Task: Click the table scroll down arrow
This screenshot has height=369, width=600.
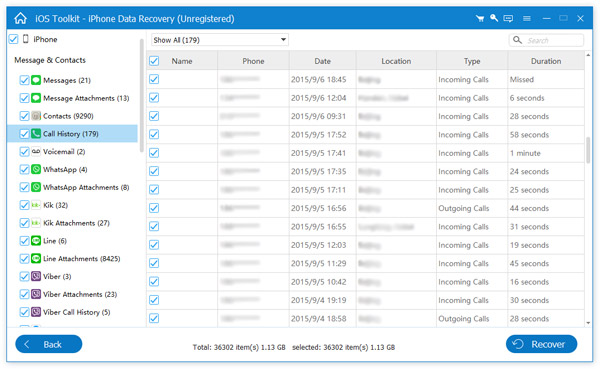Action: [588, 323]
